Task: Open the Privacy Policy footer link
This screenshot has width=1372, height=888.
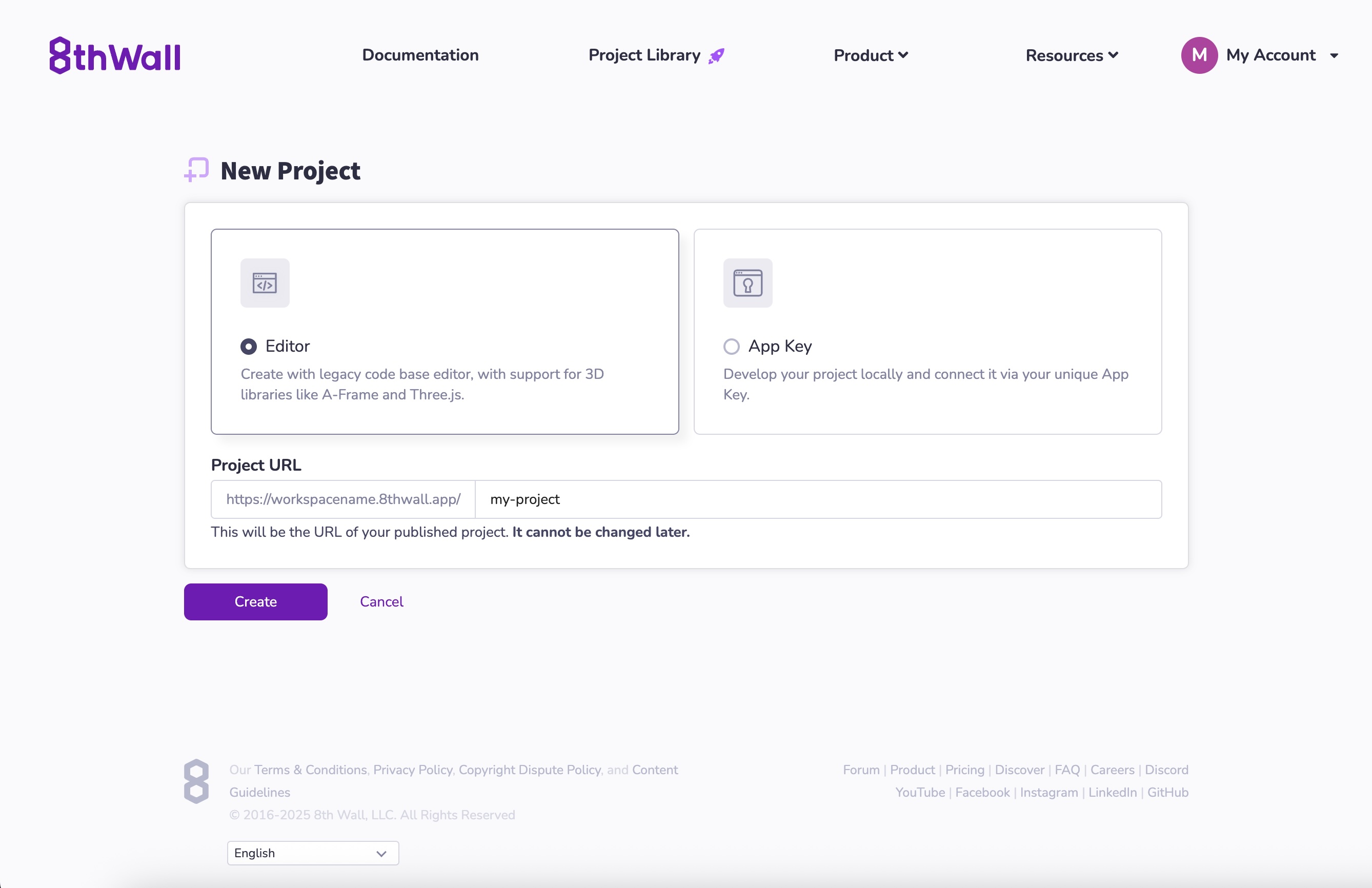Action: (412, 769)
